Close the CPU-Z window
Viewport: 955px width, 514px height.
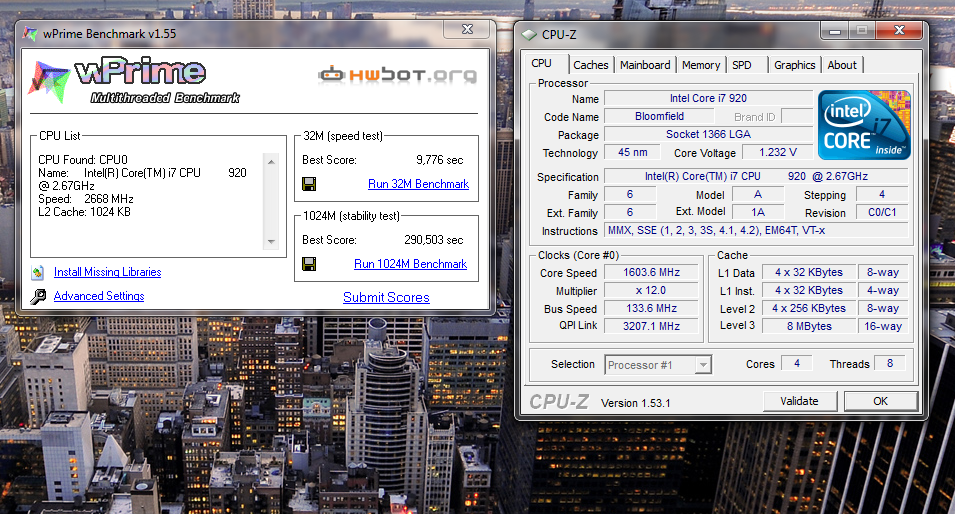point(899,30)
